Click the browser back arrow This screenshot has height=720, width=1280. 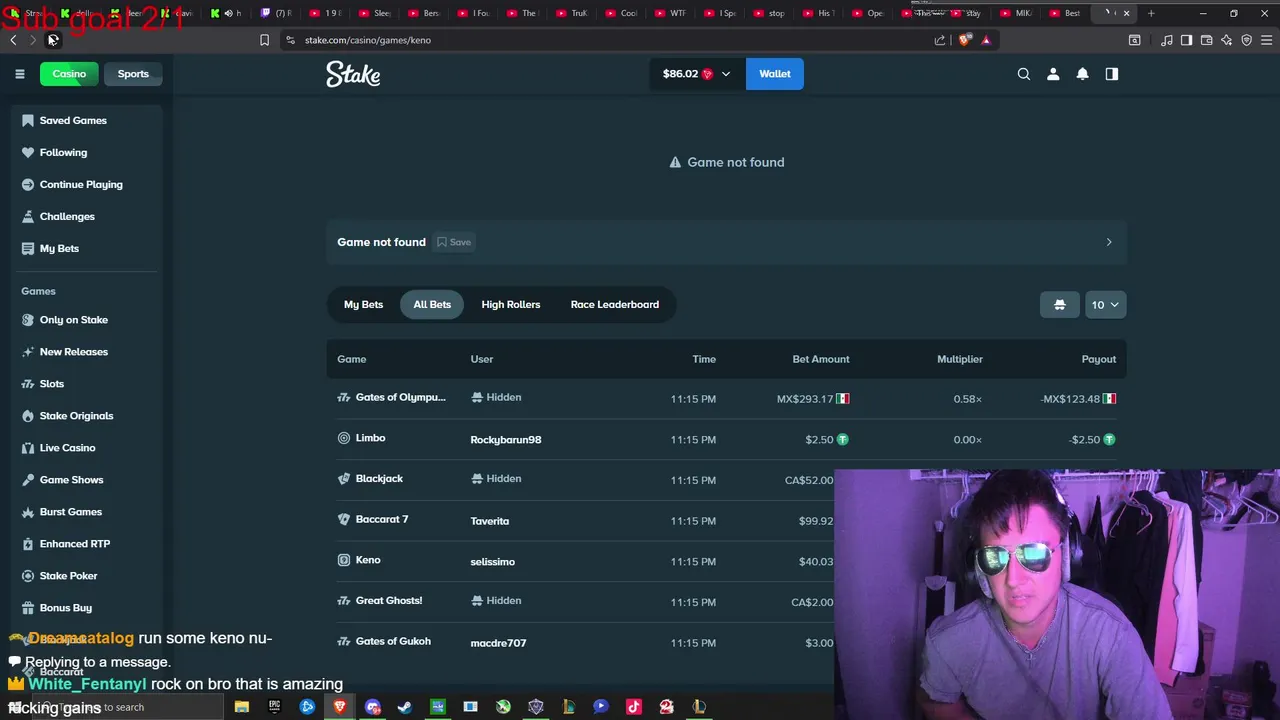[x=13, y=40]
